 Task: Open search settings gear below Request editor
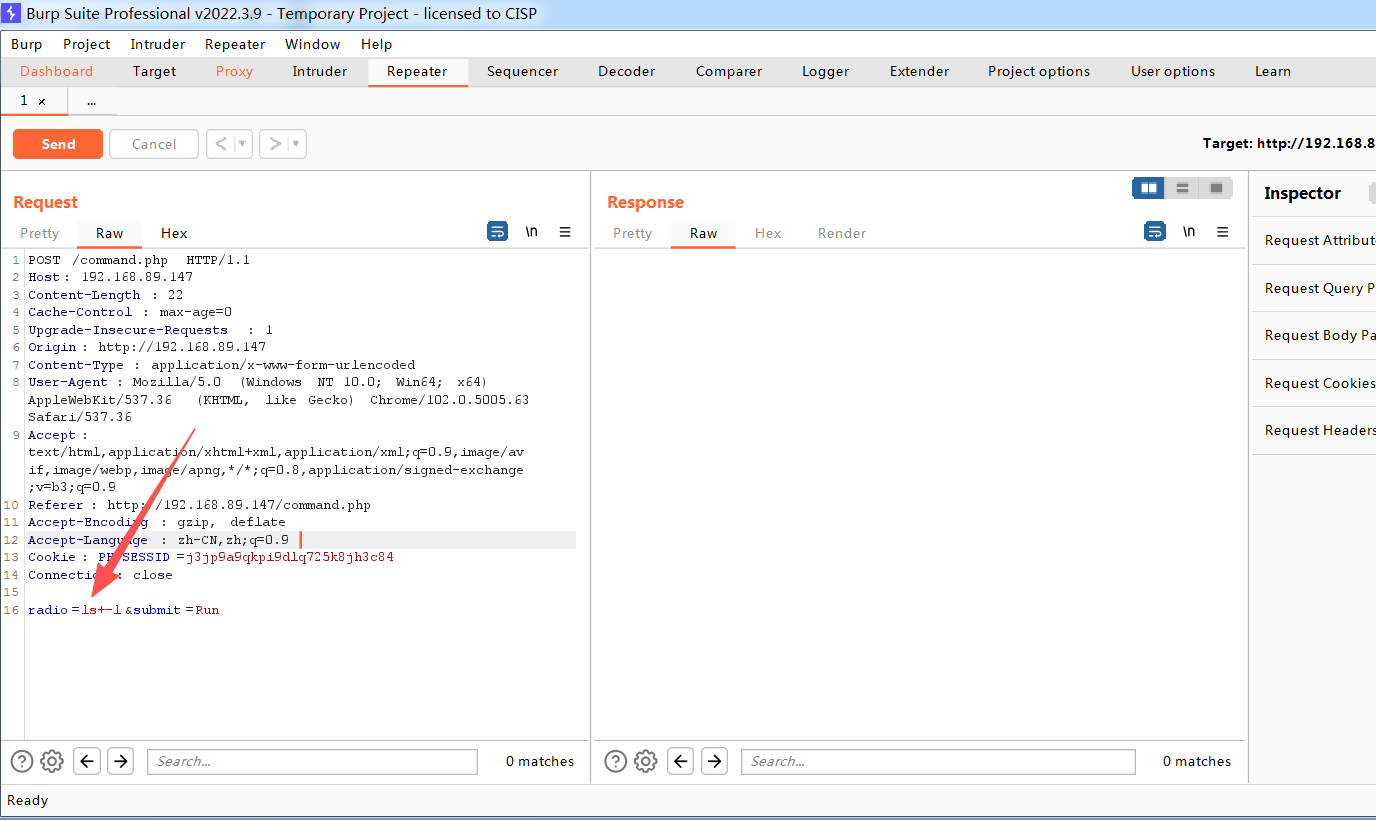click(52, 761)
